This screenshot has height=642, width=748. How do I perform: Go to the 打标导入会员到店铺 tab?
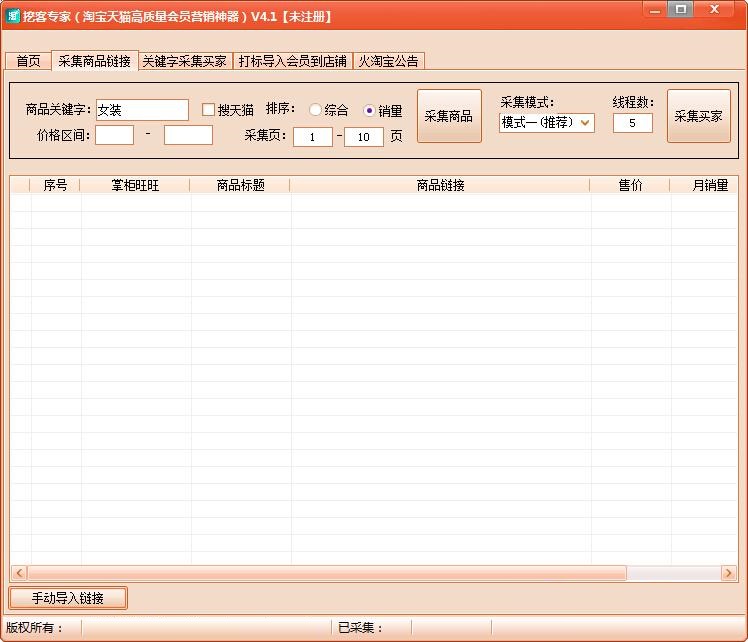click(x=292, y=61)
